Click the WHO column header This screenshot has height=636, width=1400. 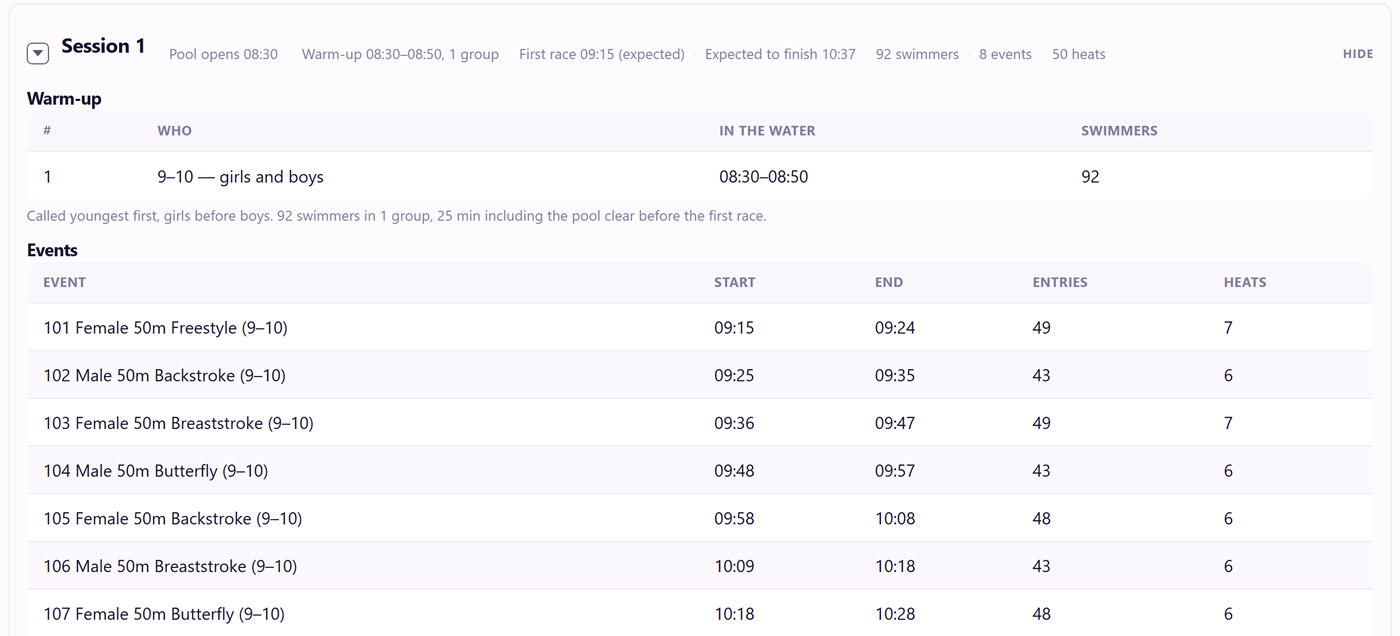pyautogui.click(x=174, y=131)
